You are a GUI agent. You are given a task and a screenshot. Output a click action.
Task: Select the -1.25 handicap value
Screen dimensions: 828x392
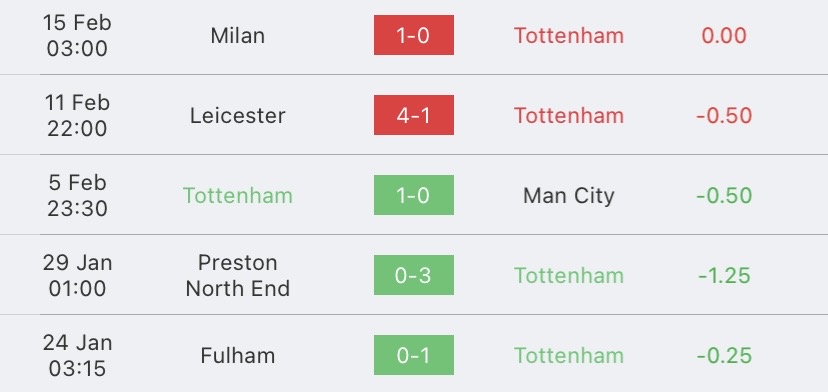723,275
